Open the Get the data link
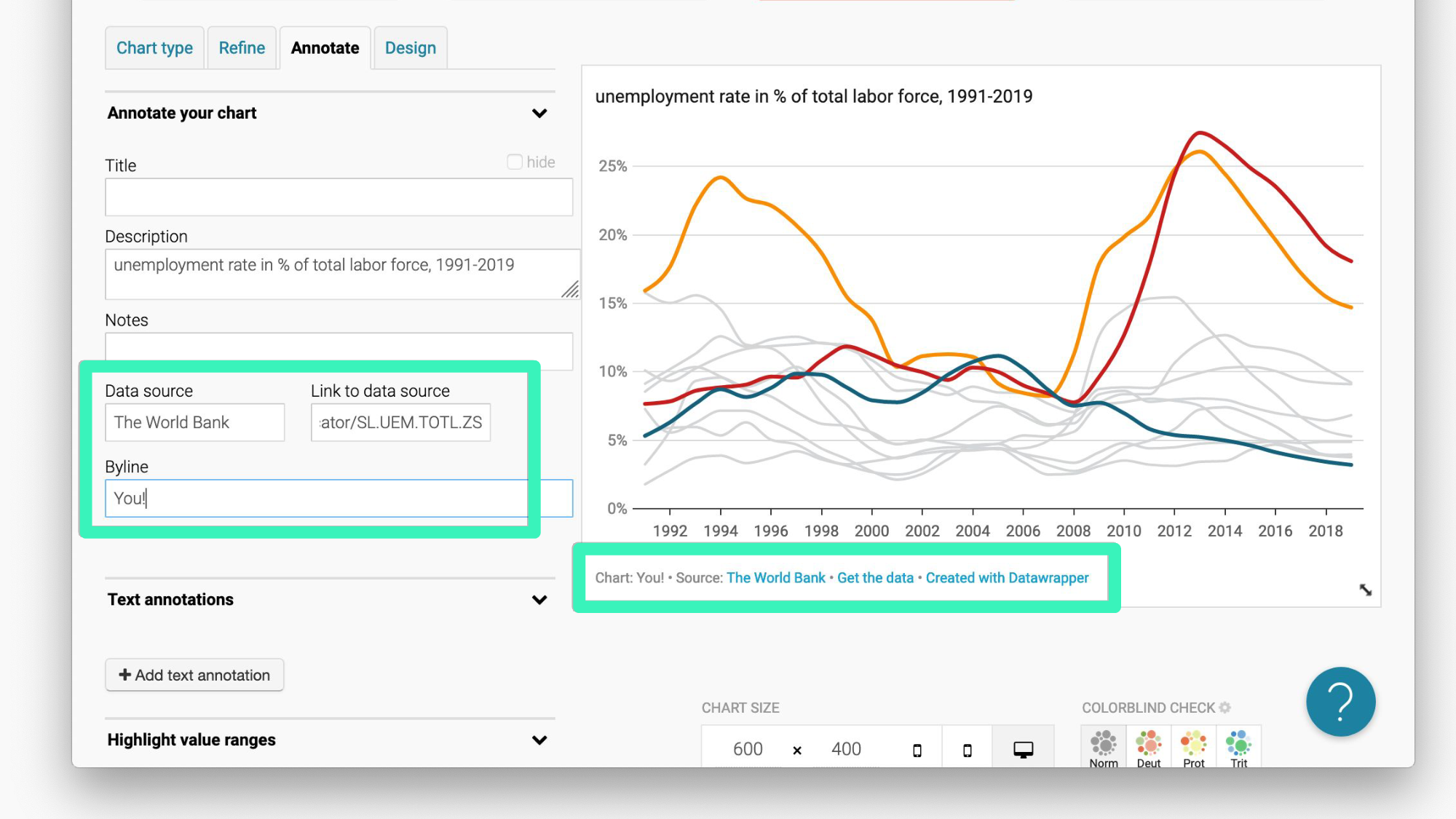 click(x=875, y=578)
